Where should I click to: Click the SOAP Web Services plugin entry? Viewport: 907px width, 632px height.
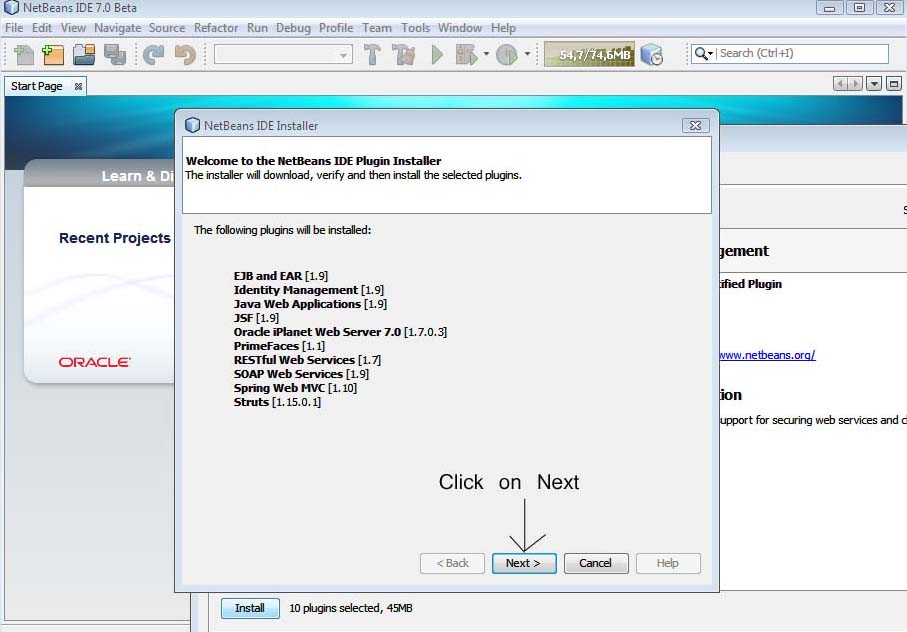point(301,374)
